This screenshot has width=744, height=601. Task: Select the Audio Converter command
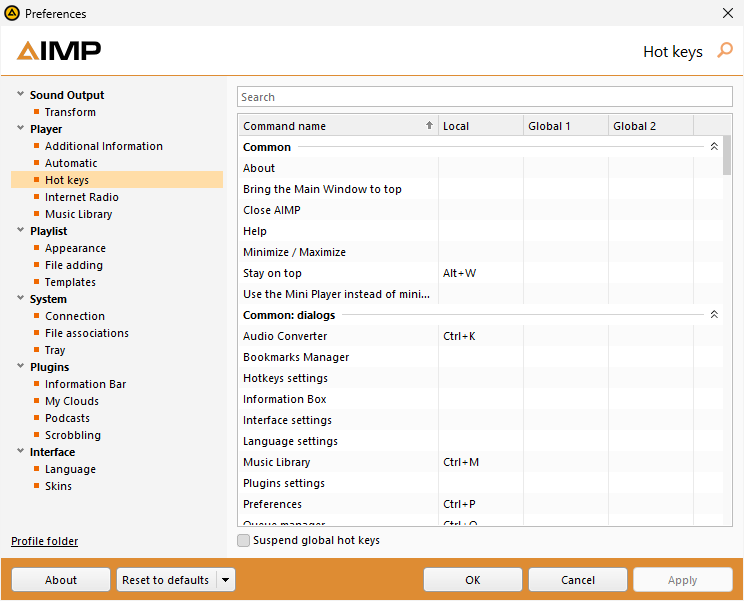480,336
